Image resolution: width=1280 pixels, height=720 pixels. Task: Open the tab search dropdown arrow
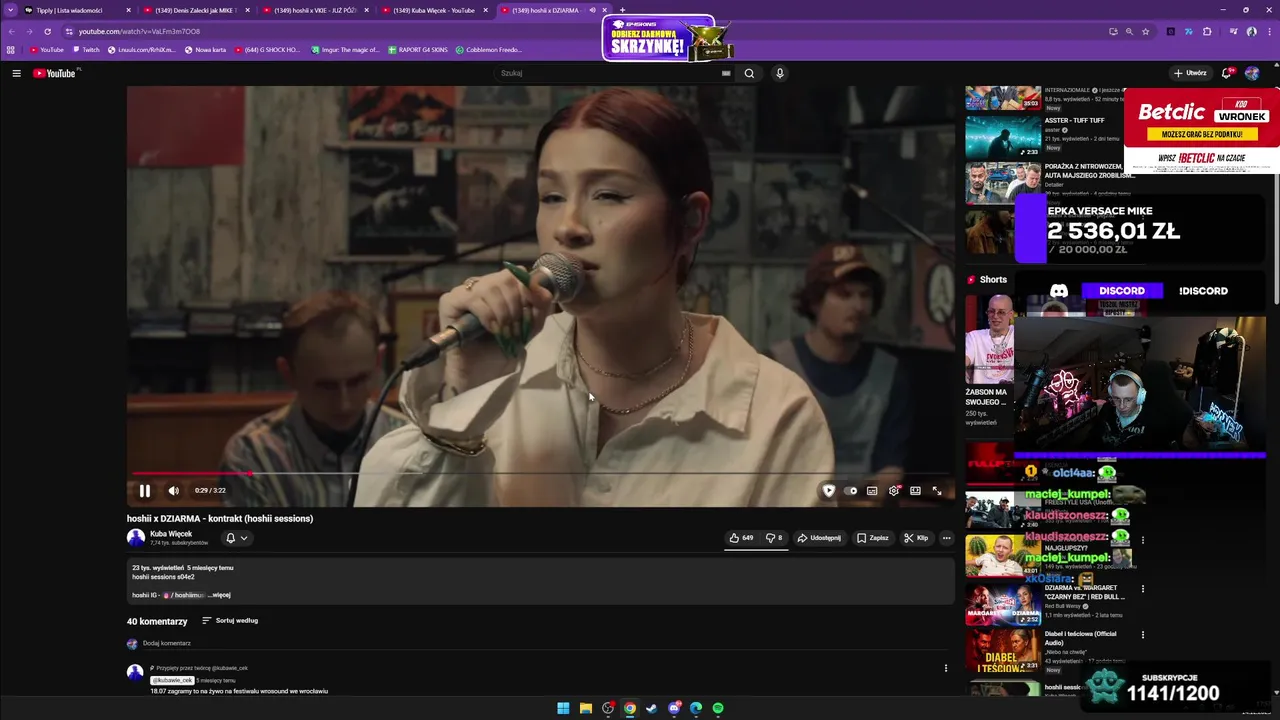[10, 10]
